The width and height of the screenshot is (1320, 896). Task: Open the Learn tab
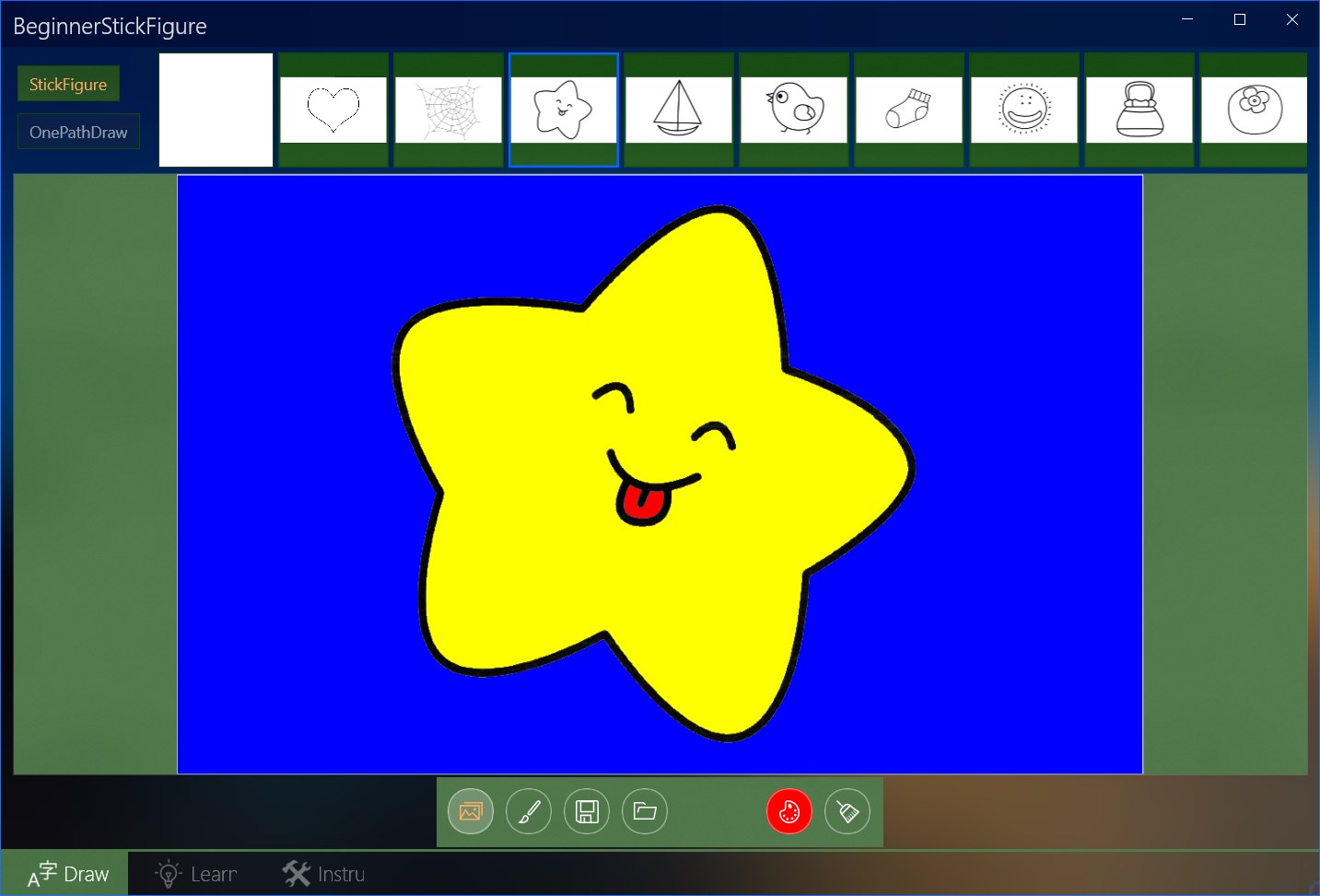[x=195, y=874]
